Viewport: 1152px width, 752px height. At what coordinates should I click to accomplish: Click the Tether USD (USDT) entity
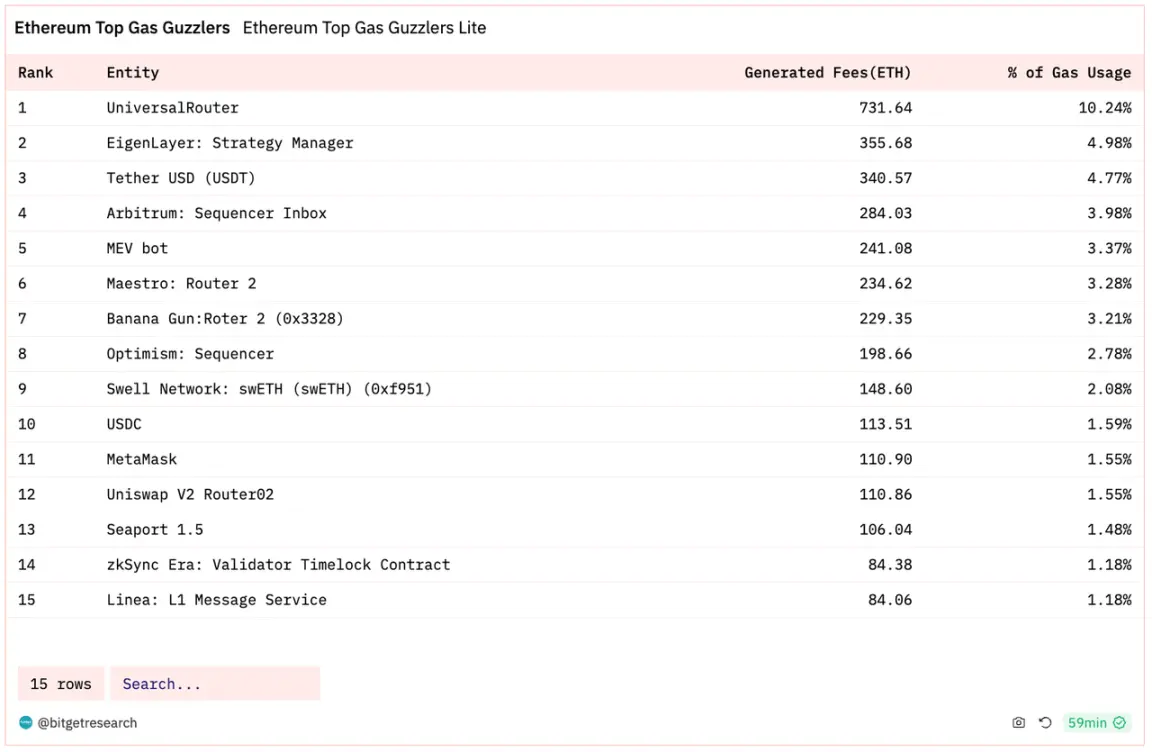181,178
